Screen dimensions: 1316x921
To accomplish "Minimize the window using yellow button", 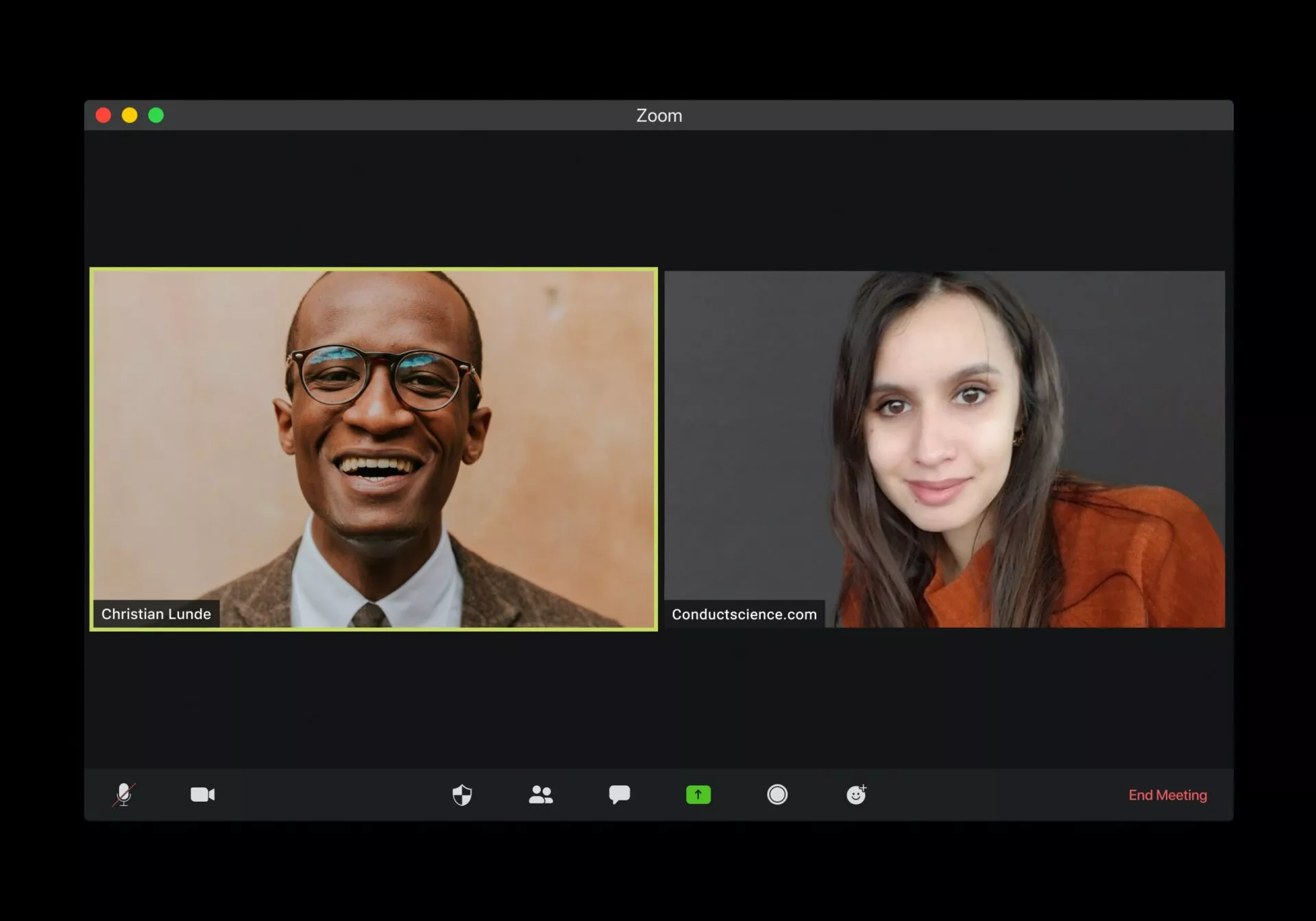I will (130, 115).
